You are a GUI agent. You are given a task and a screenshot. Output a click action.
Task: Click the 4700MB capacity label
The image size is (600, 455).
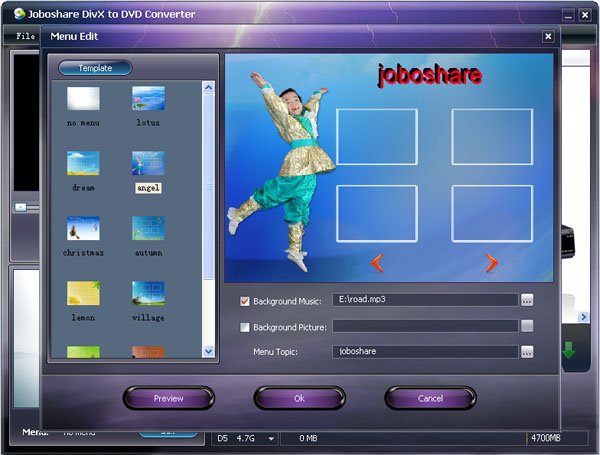point(546,438)
